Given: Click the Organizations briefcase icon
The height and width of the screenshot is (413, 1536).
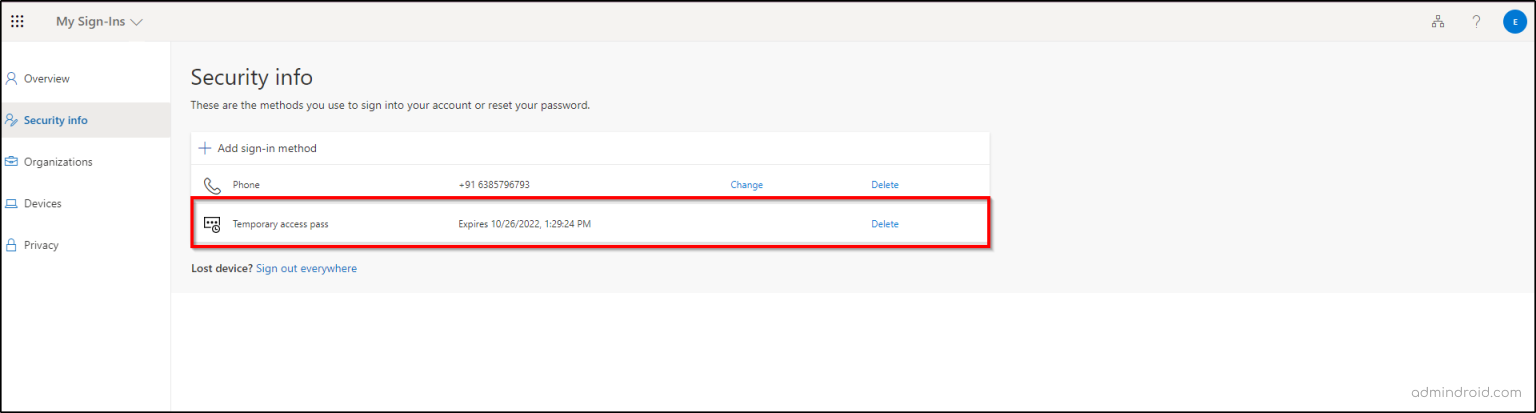Looking at the screenshot, I should pyautogui.click(x=12, y=162).
